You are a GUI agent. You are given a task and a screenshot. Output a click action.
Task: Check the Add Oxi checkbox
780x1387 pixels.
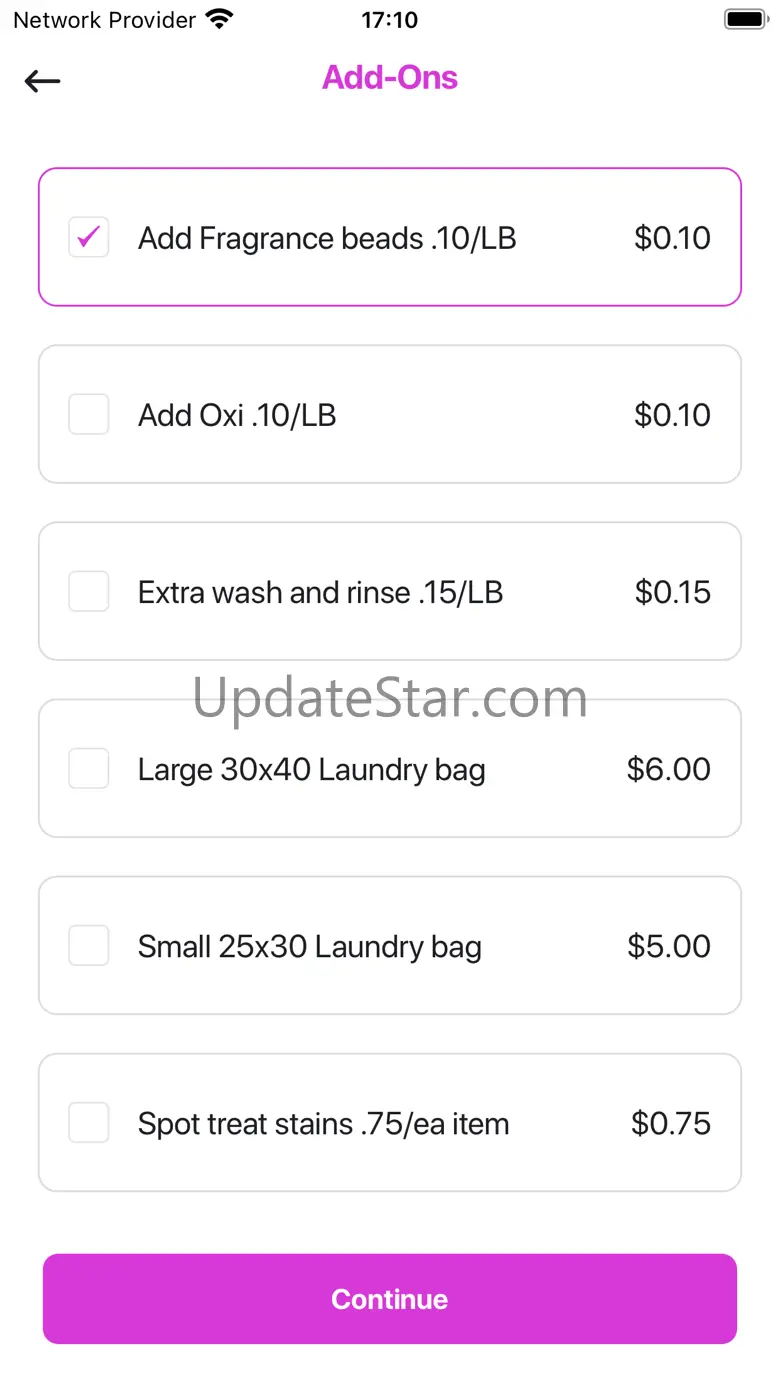pyautogui.click(x=89, y=414)
